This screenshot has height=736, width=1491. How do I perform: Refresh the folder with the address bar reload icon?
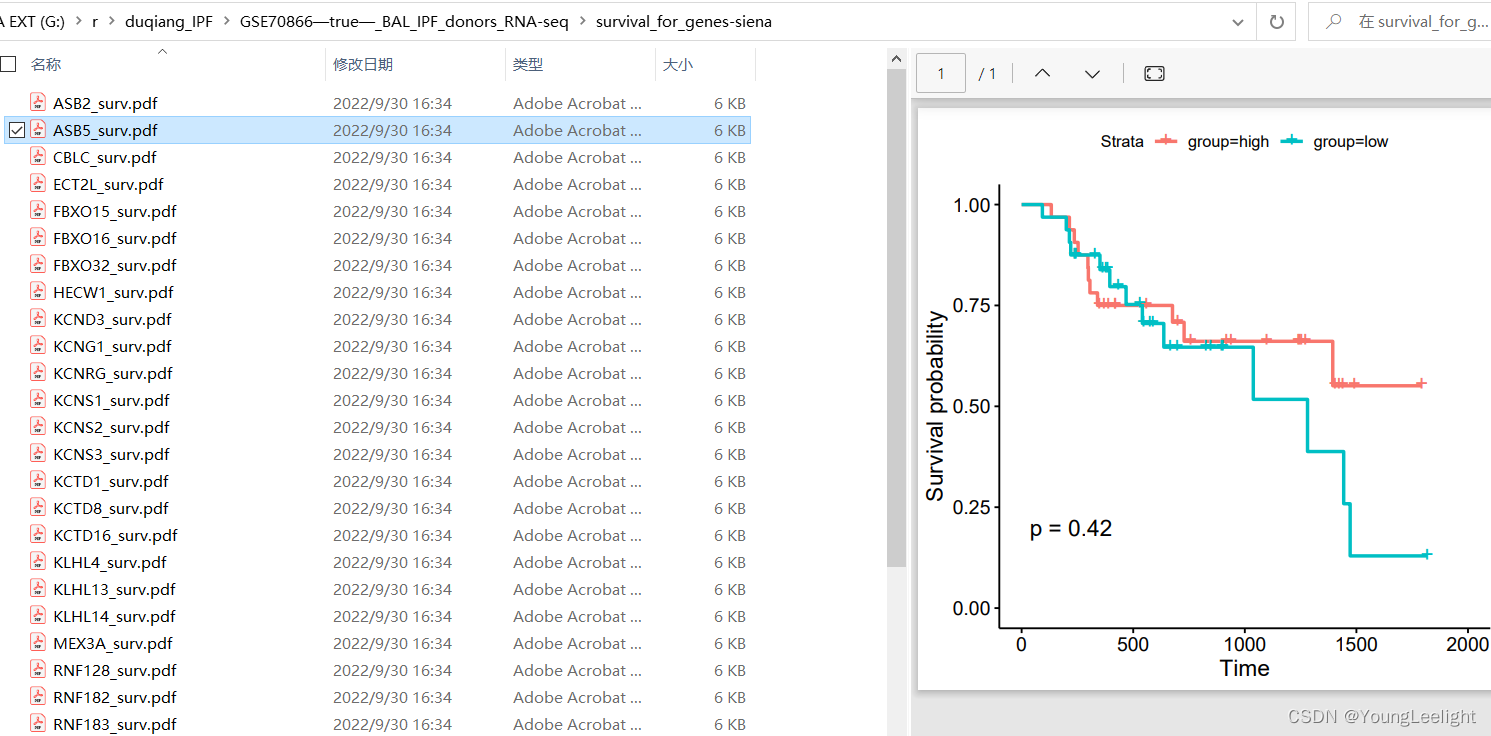point(1276,21)
